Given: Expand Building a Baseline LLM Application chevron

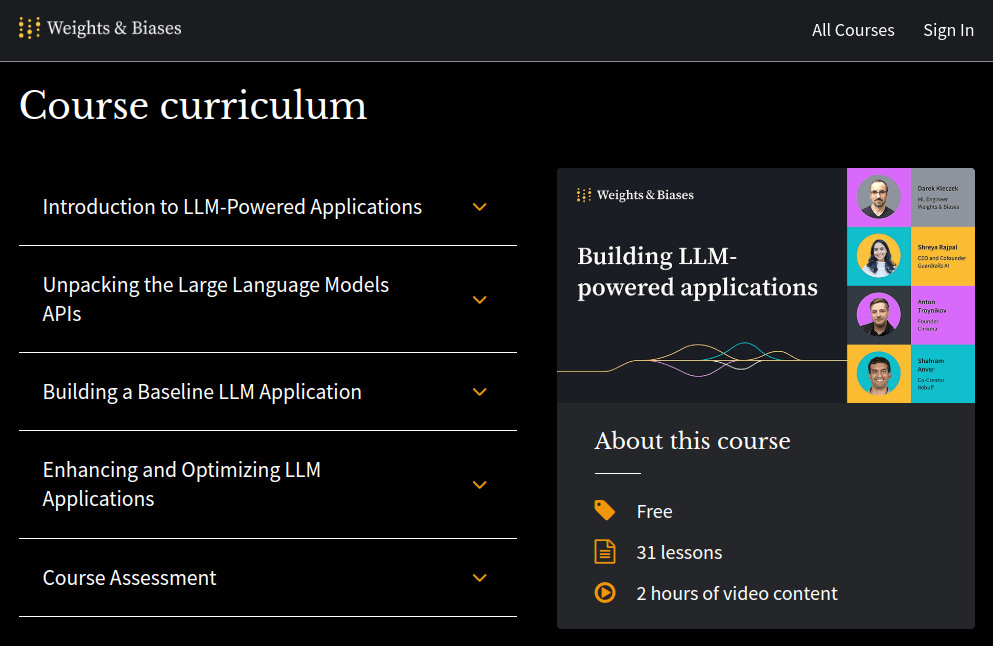Looking at the screenshot, I should [480, 392].
